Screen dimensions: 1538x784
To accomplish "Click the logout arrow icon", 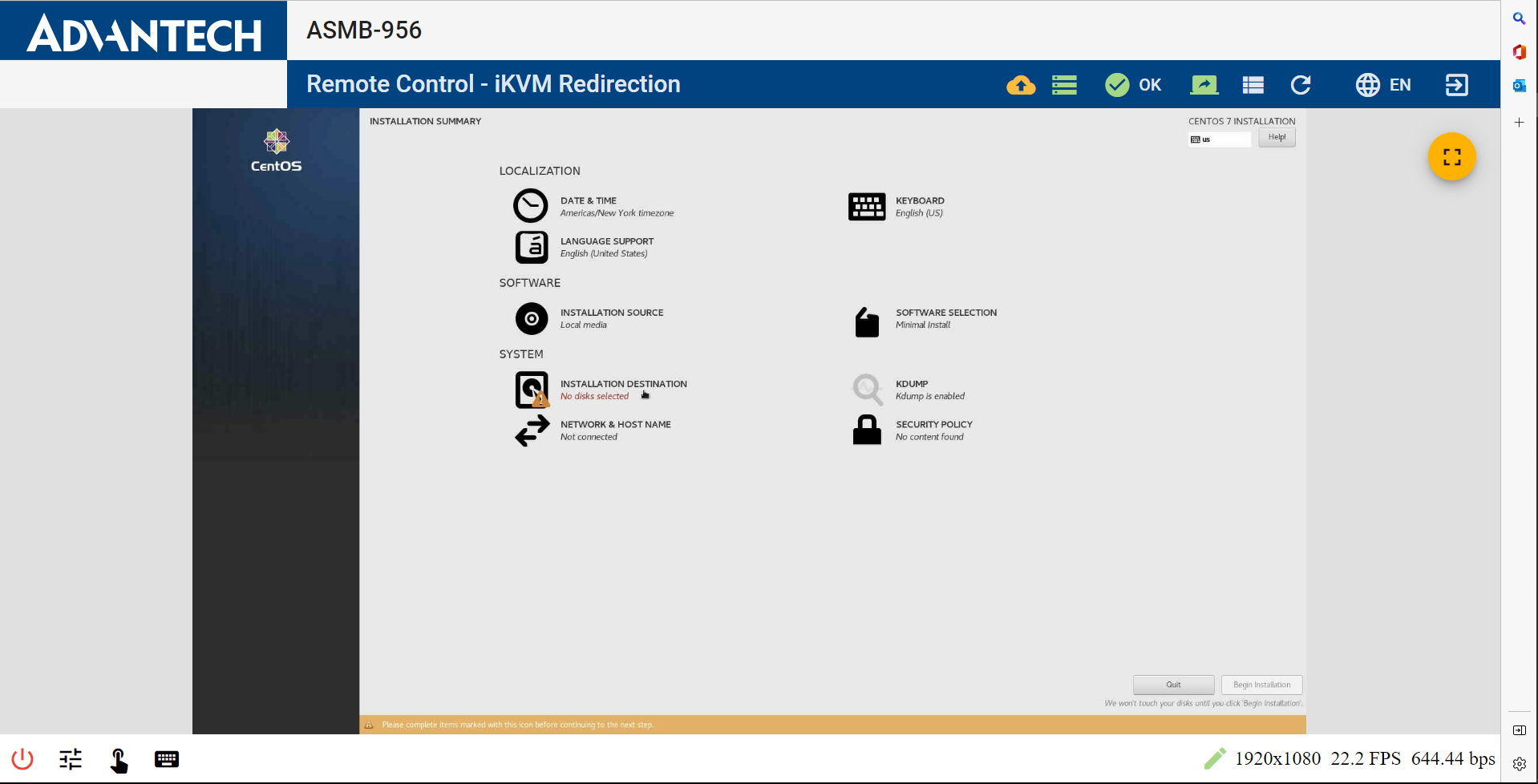I will click(1457, 85).
